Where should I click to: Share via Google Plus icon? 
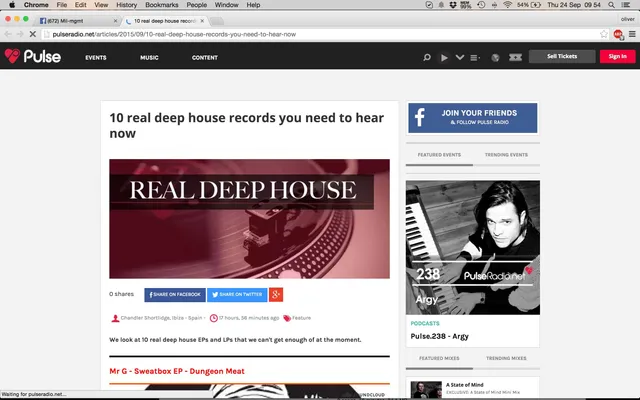click(x=276, y=295)
